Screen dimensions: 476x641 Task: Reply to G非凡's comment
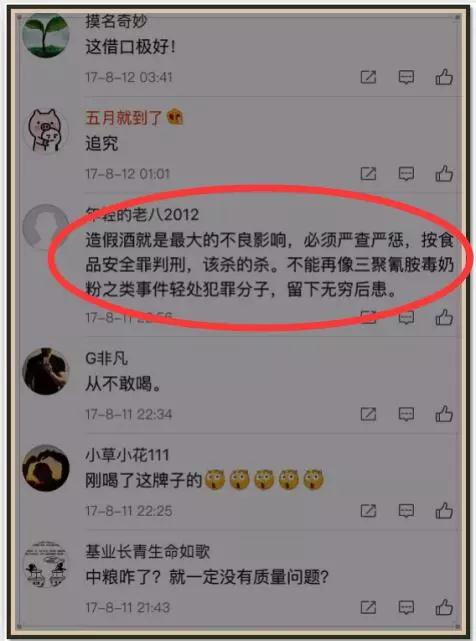[406, 414]
